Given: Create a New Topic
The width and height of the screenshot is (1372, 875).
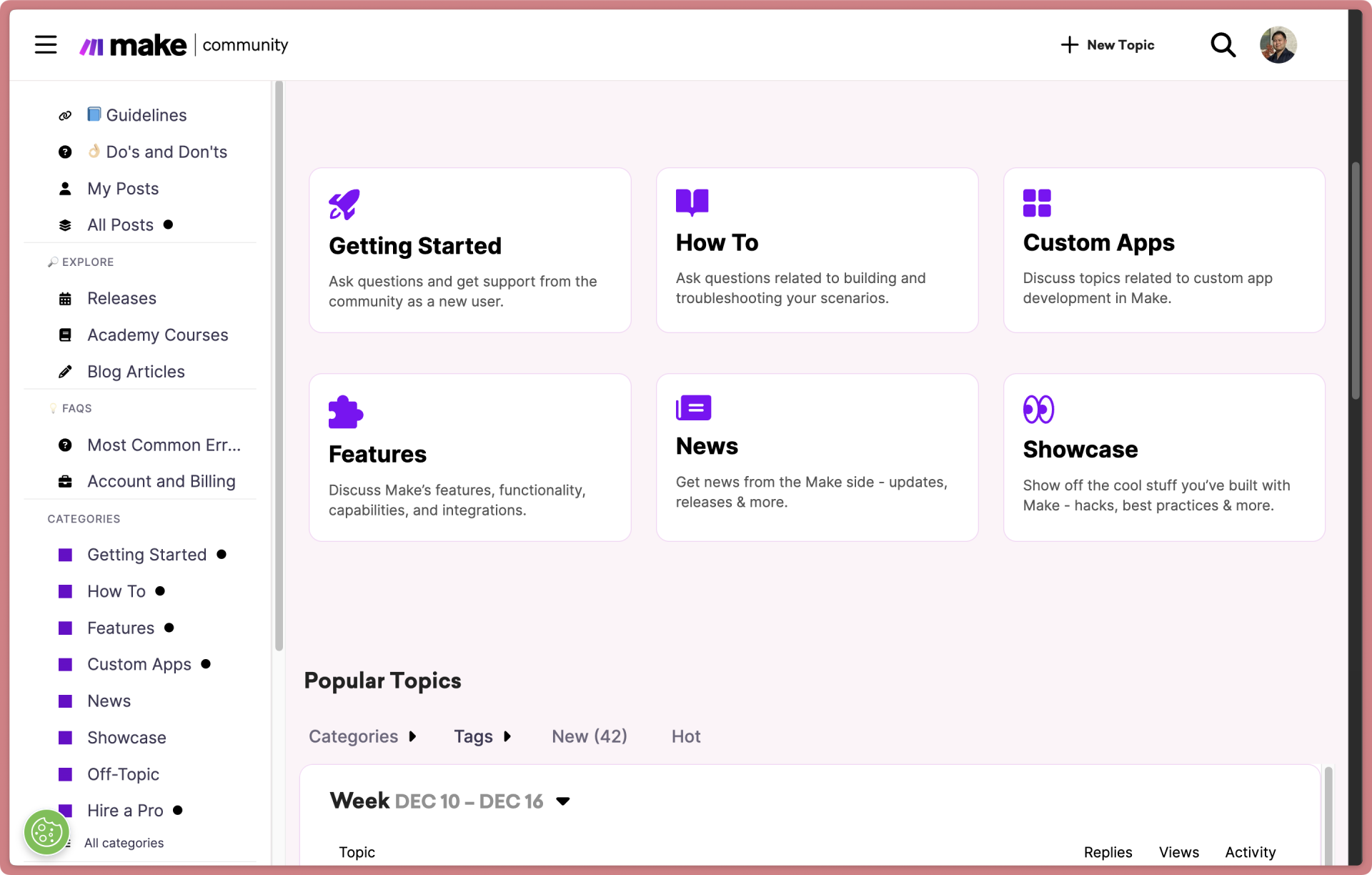Looking at the screenshot, I should pos(1106,44).
